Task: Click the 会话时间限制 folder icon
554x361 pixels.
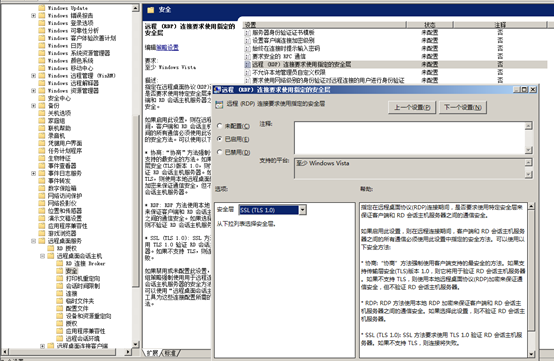Action: (60, 286)
